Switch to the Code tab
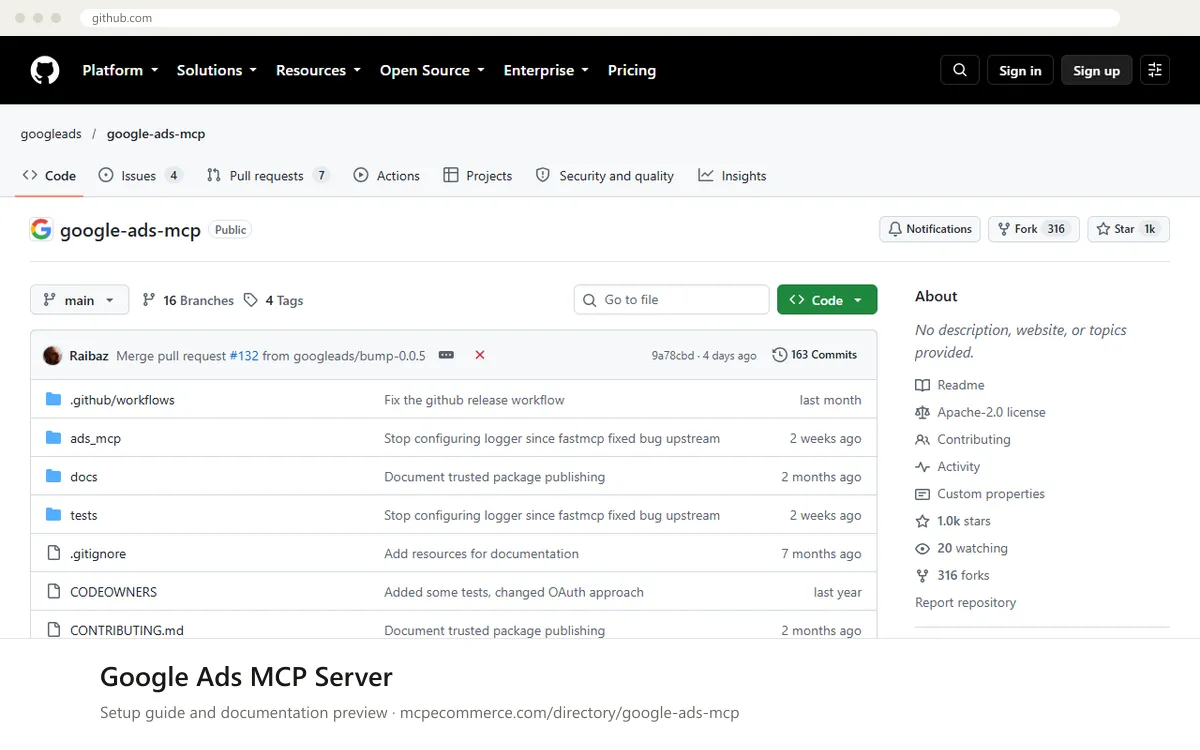Viewport: 1200px width, 750px height. [50, 176]
